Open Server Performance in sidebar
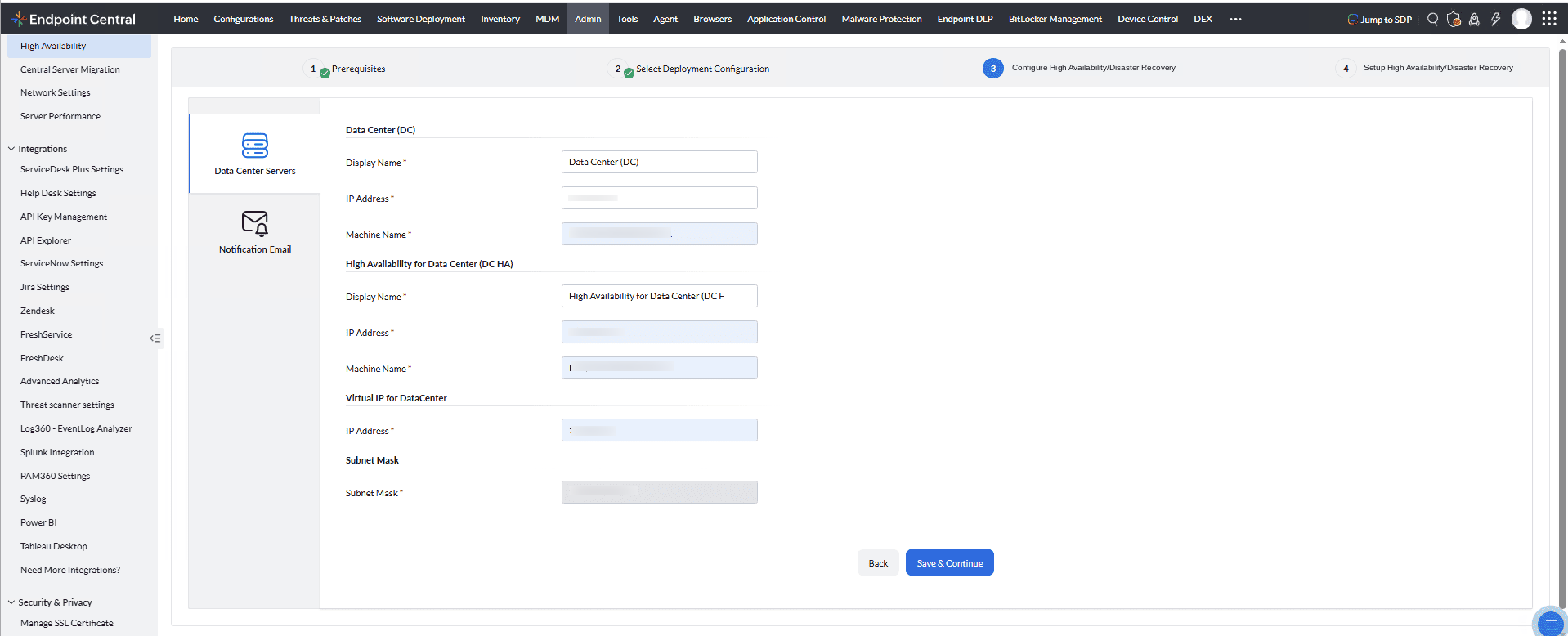Screen dimensions: 1568x636 [x=60, y=116]
